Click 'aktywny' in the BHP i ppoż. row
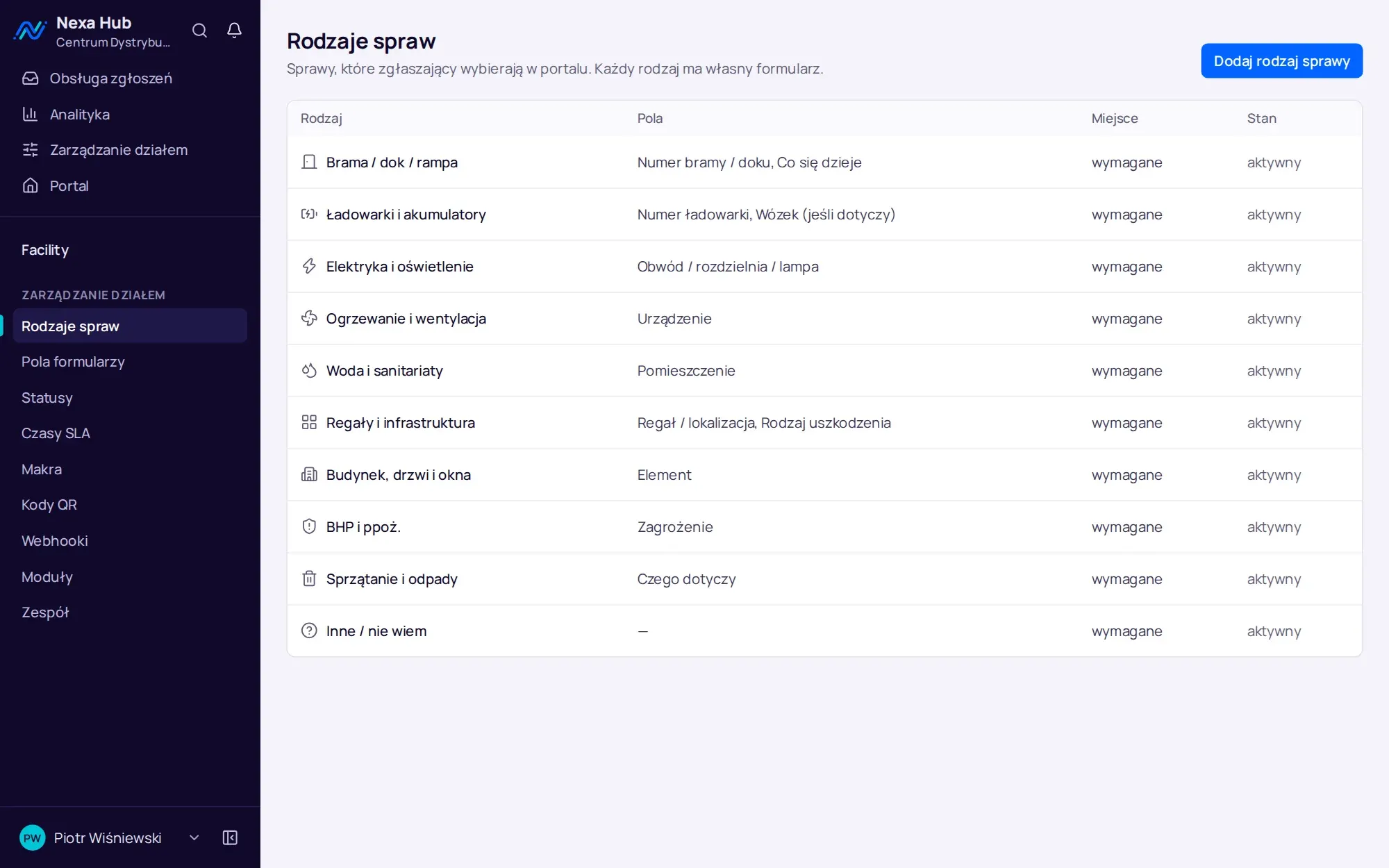Screen dimensions: 1389x868 pos(1274,527)
